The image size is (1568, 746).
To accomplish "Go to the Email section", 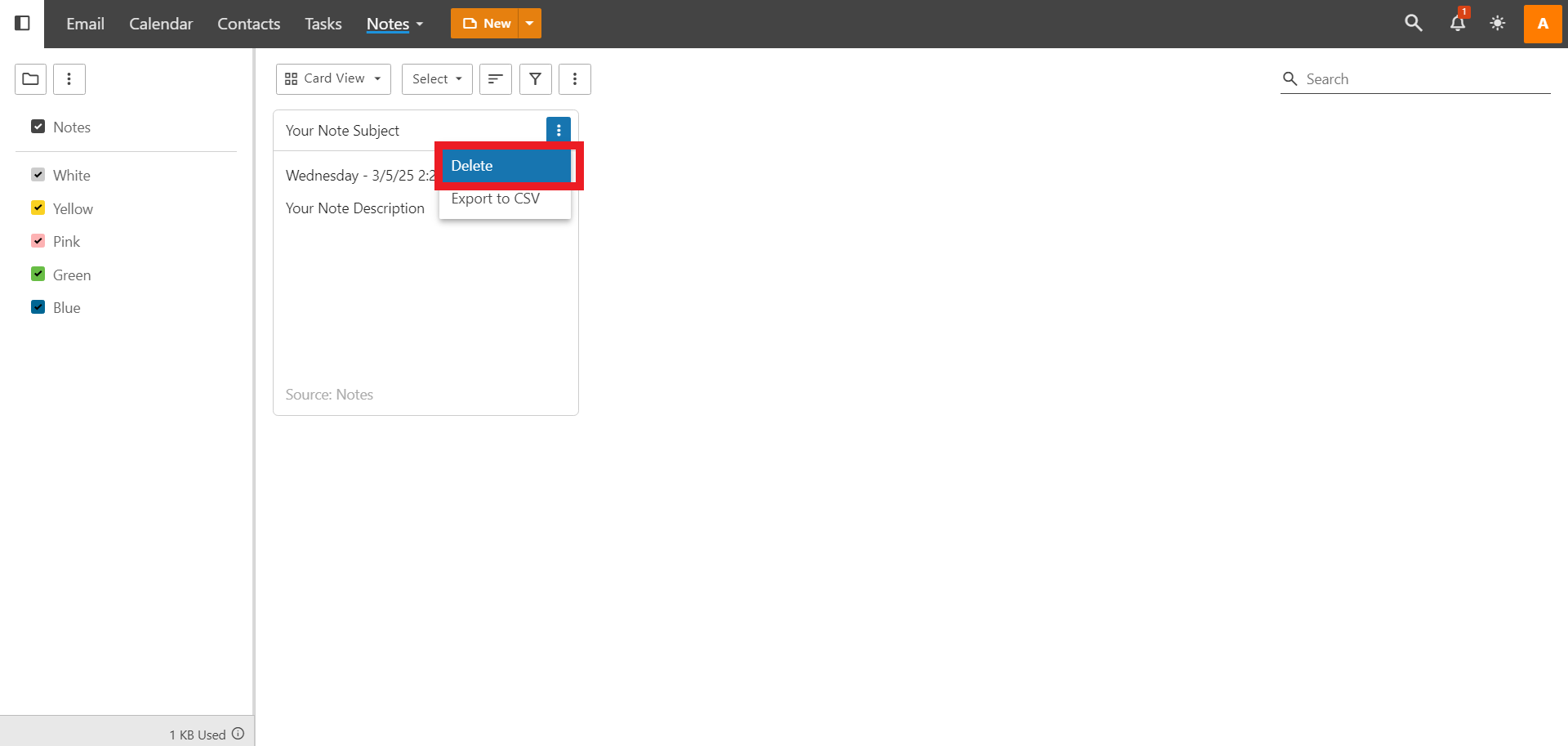I will click(x=85, y=24).
